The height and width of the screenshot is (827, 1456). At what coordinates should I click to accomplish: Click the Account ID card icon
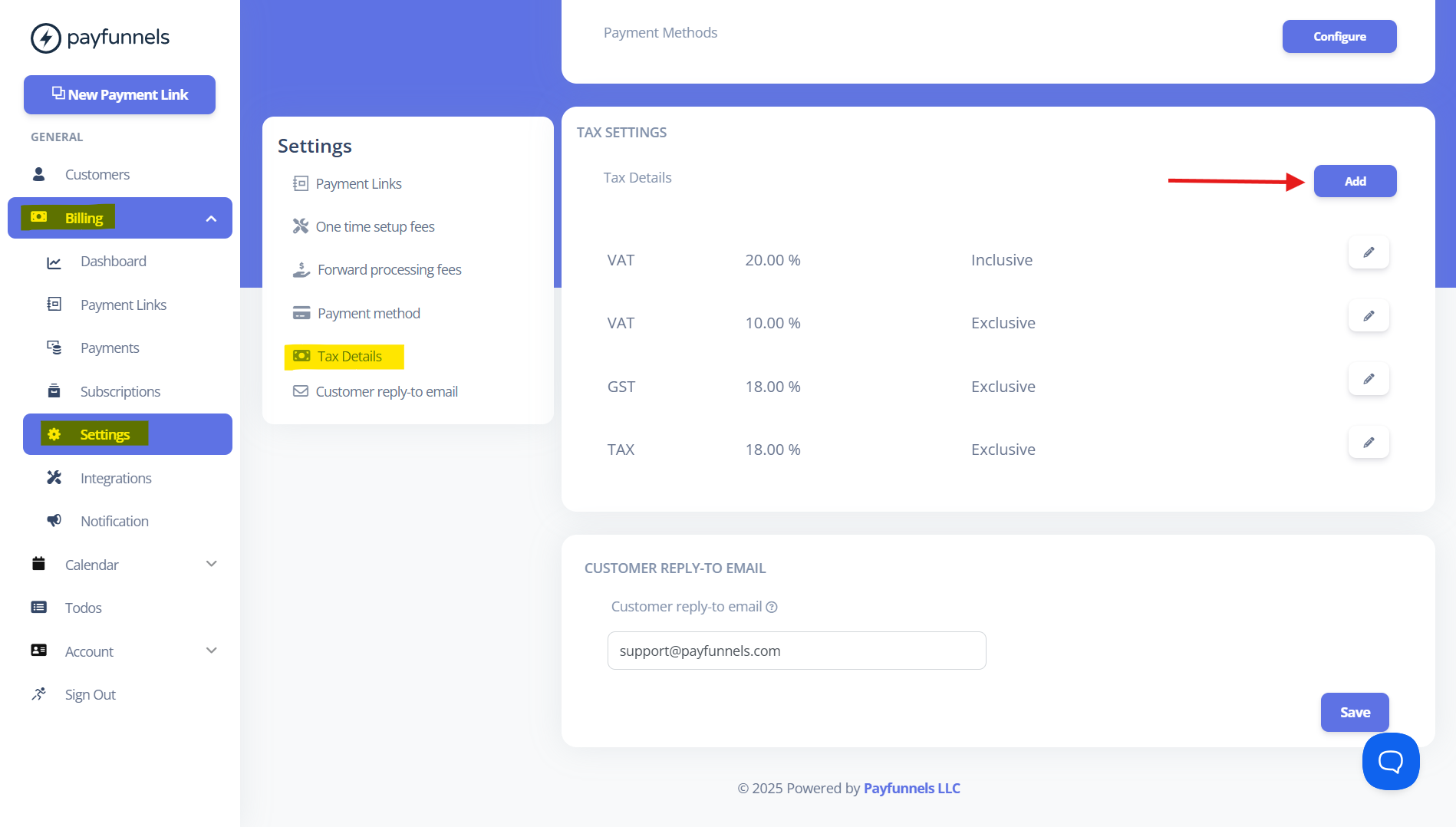click(x=38, y=651)
